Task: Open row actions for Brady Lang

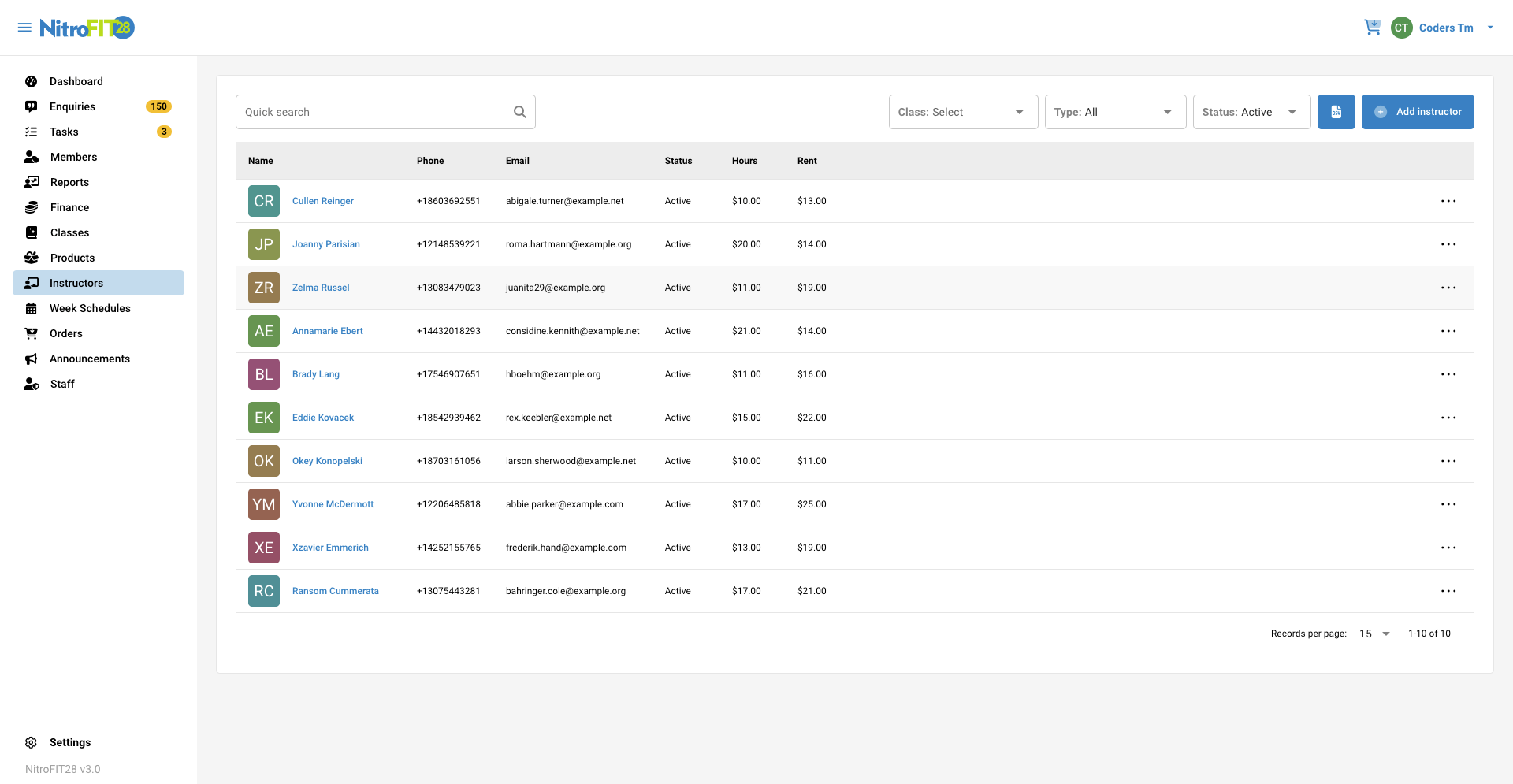Action: [x=1449, y=374]
